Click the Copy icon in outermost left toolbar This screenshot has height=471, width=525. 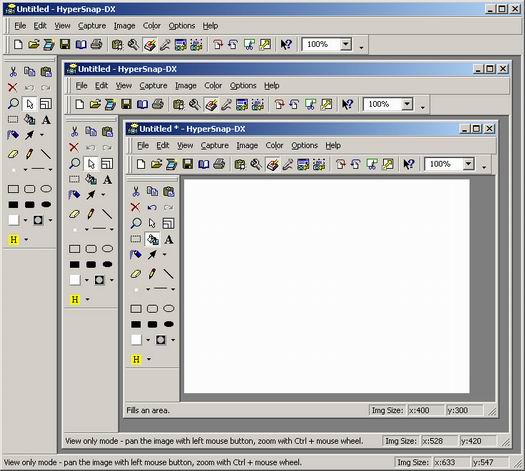point(29,72)
